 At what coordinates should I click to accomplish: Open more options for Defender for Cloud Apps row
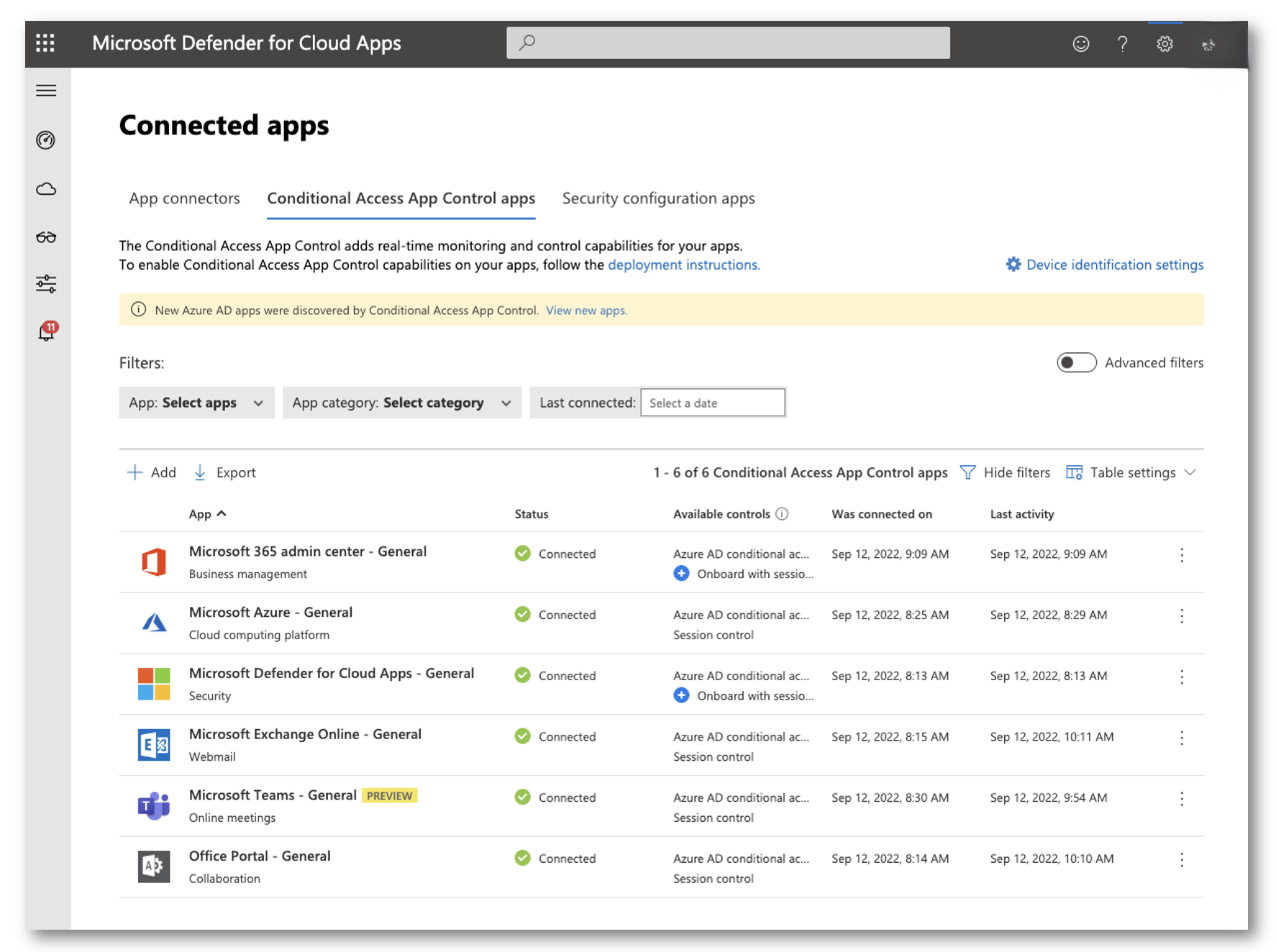pos(1182,677)
